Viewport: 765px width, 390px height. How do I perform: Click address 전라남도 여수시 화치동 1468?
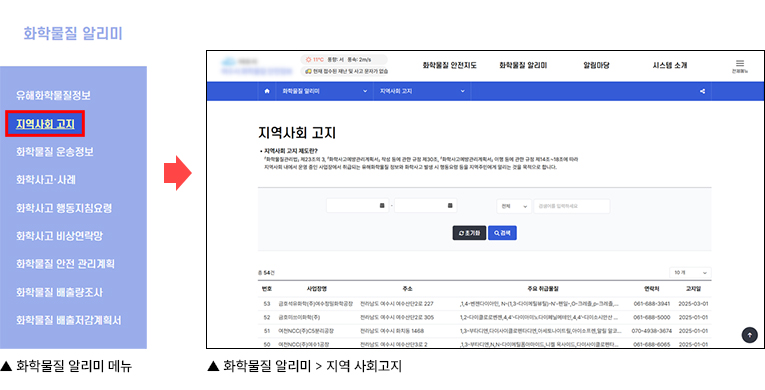pos(392,331)
